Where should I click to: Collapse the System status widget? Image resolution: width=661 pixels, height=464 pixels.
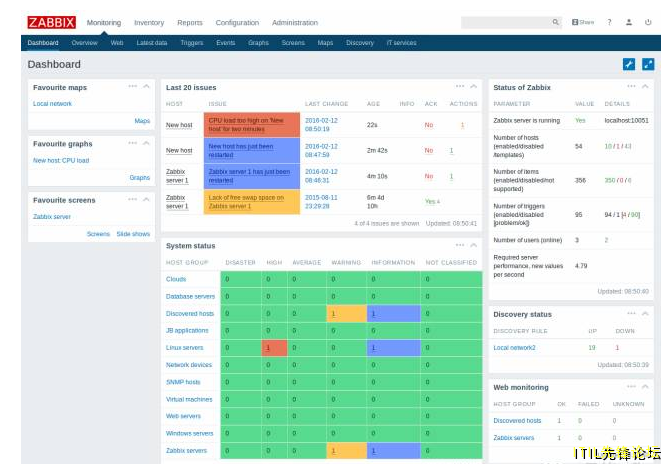[x=474, y=245]
